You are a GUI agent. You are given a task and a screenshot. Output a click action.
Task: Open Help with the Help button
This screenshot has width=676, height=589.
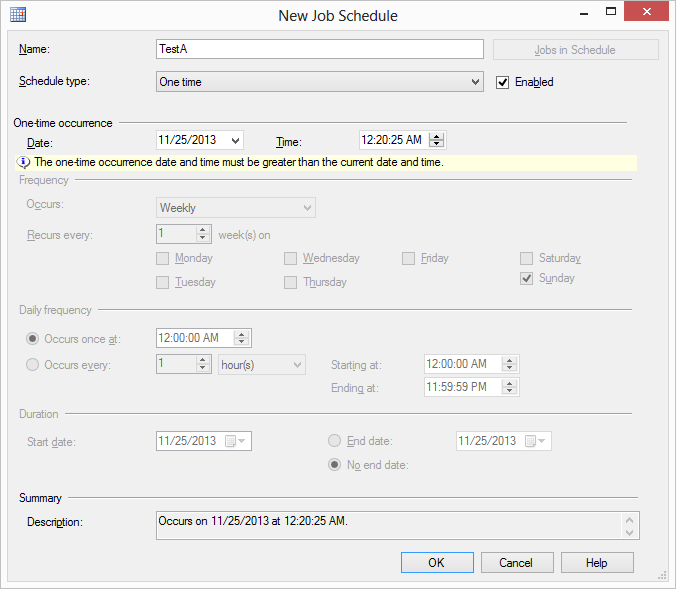coord(597,563)
